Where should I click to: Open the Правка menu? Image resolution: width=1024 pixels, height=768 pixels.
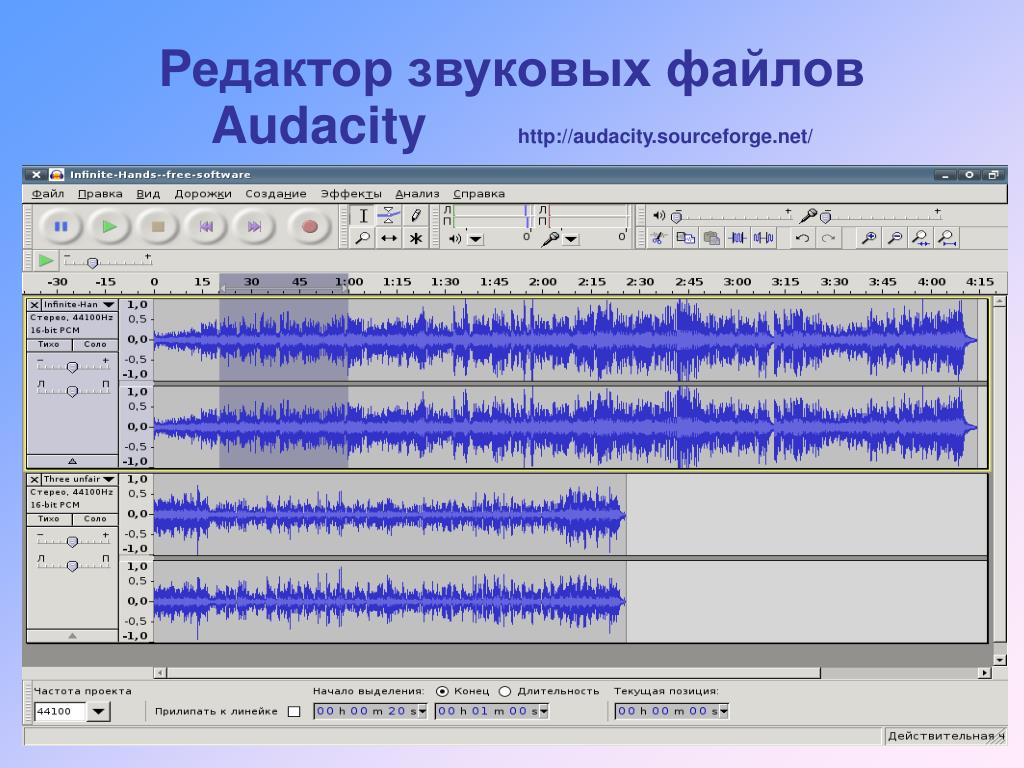point(100,193)
